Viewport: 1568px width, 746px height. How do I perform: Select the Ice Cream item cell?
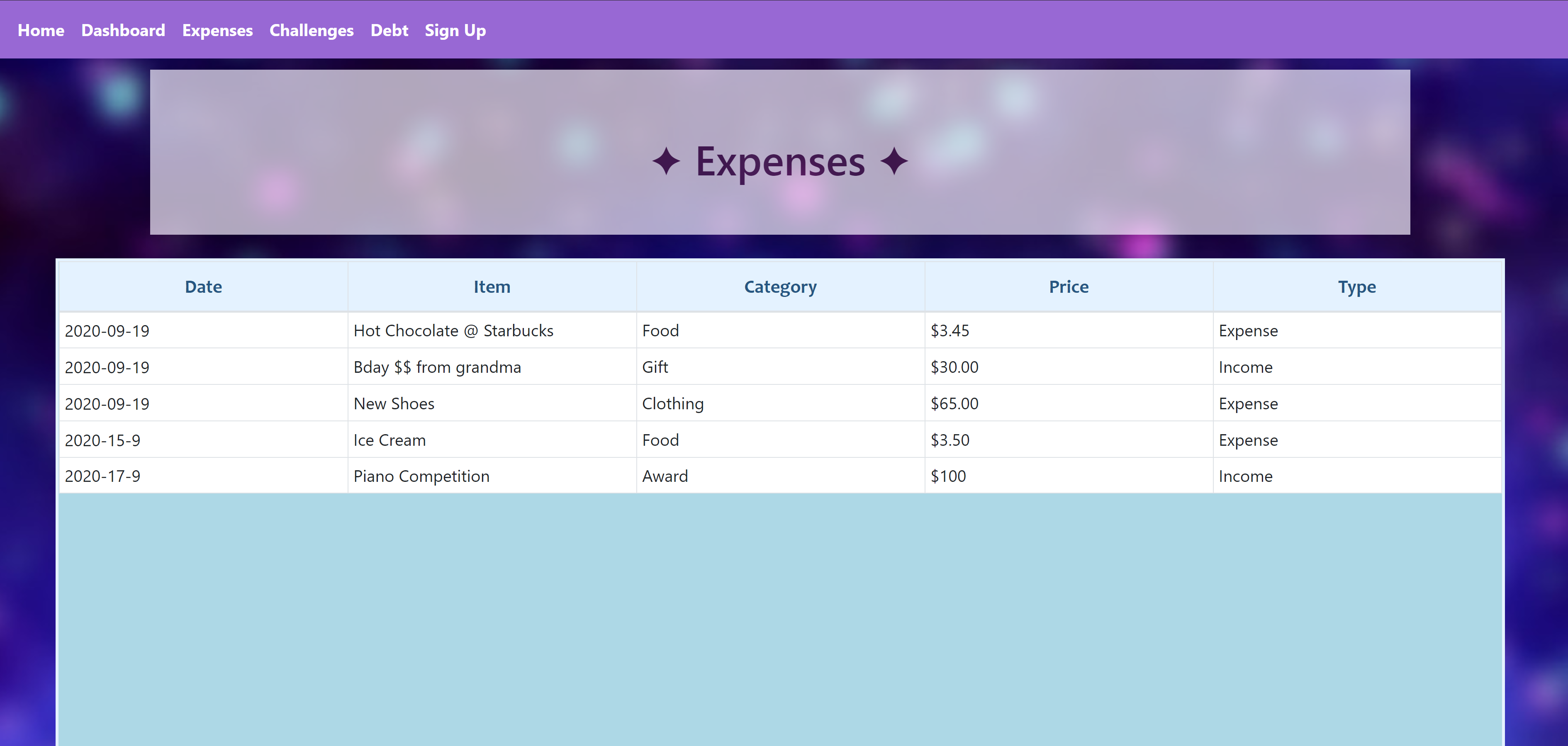coord(390,440)
